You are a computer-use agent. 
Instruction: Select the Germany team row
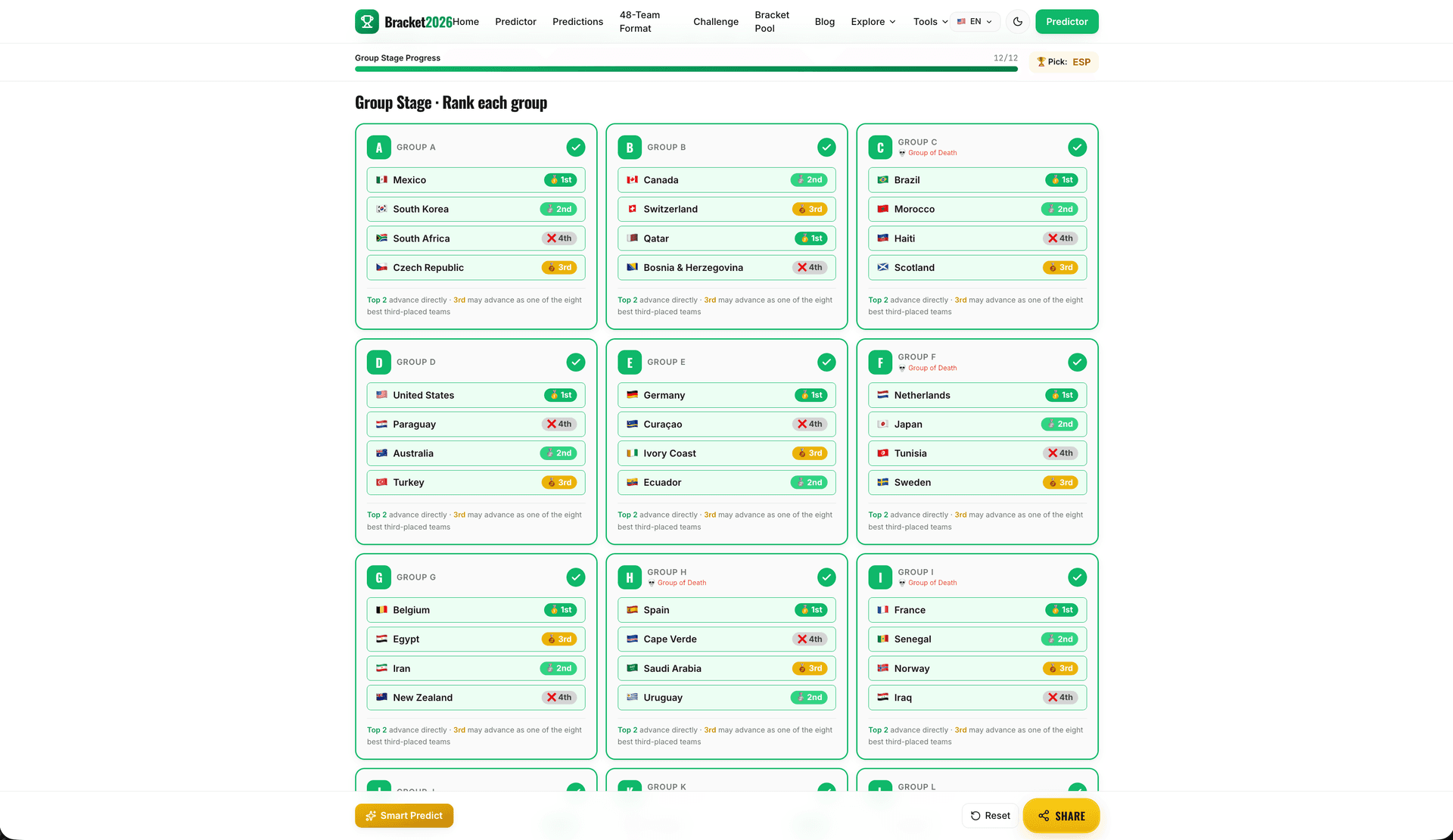coord(726,395)
